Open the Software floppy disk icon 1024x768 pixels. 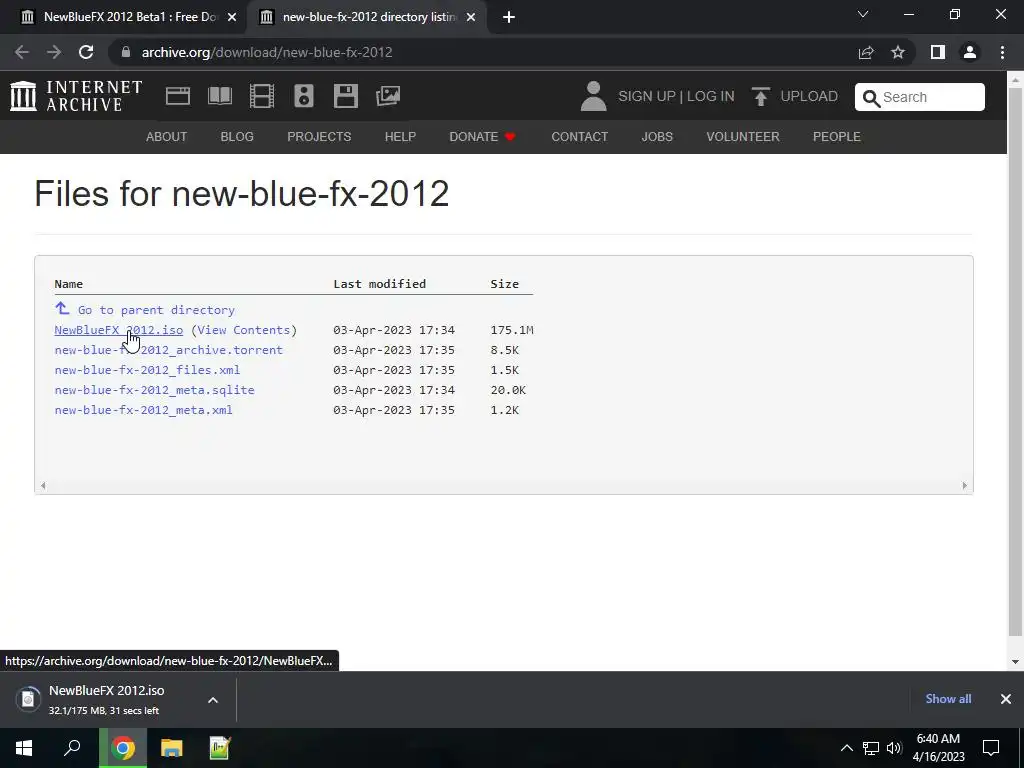pyautogui.click(x=345, y=96)
